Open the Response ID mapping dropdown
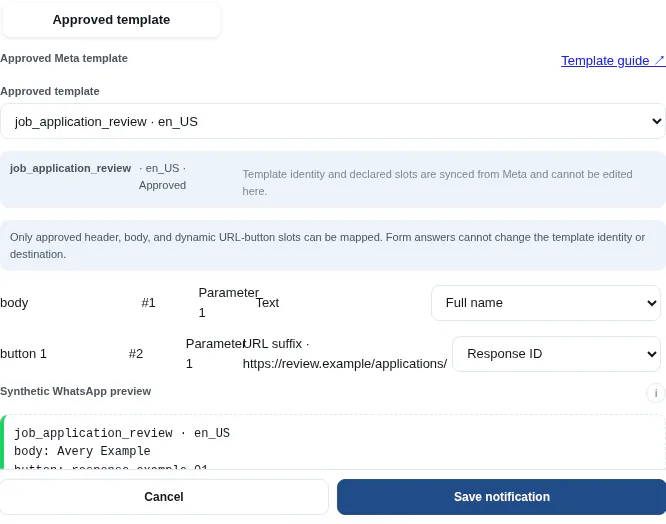The width and height of the screenshot is (666, 524). (x=556, y=354)
